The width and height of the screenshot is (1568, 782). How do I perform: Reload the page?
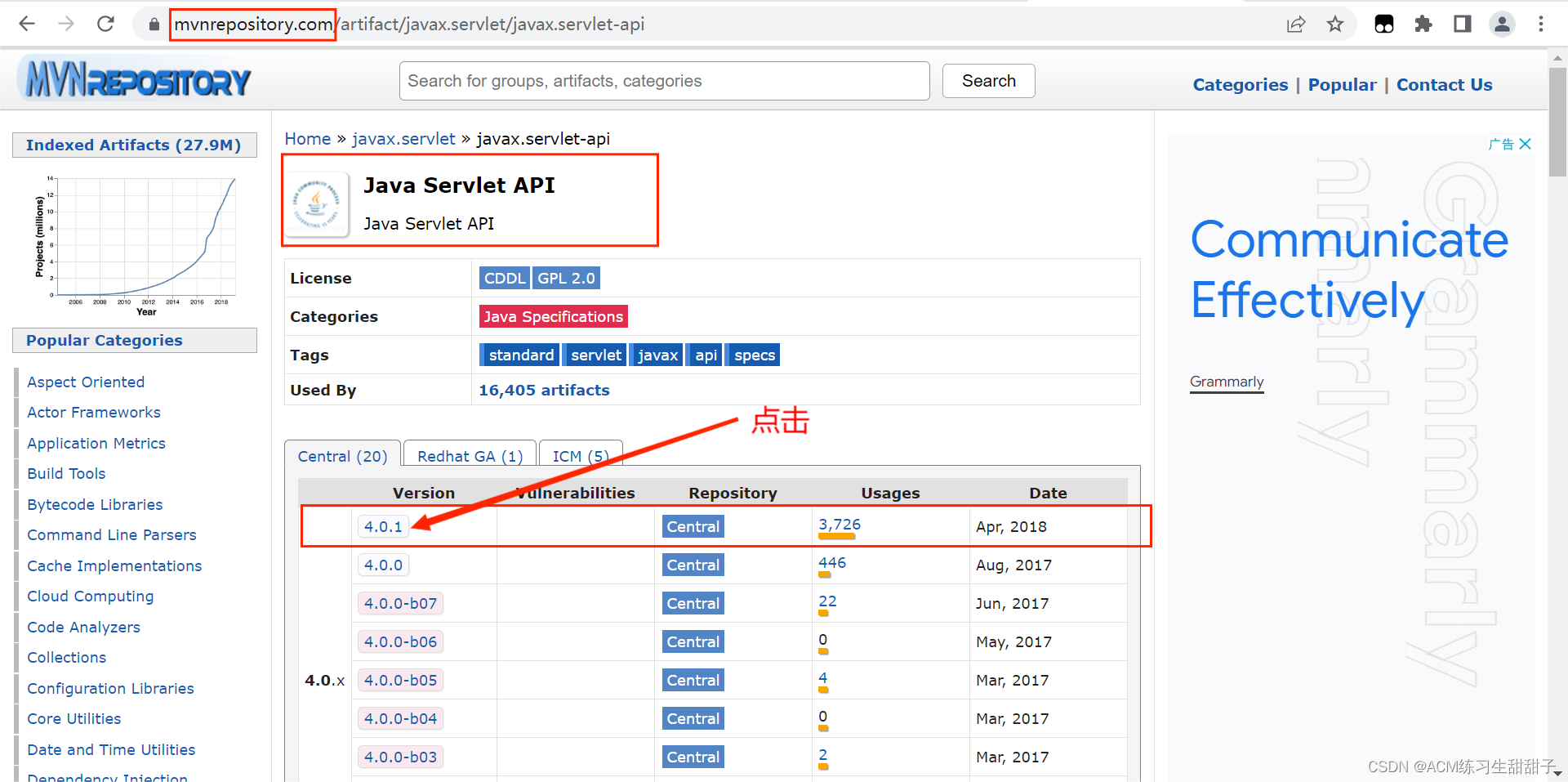click(105, 24)
